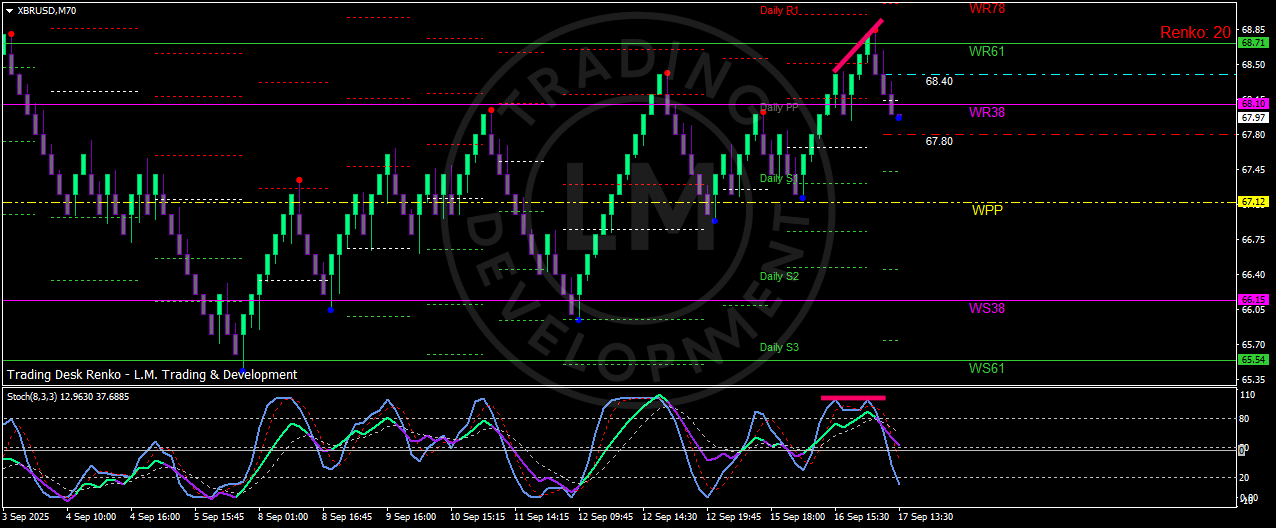Select the pink trendline above the price candles

(858, 45)
